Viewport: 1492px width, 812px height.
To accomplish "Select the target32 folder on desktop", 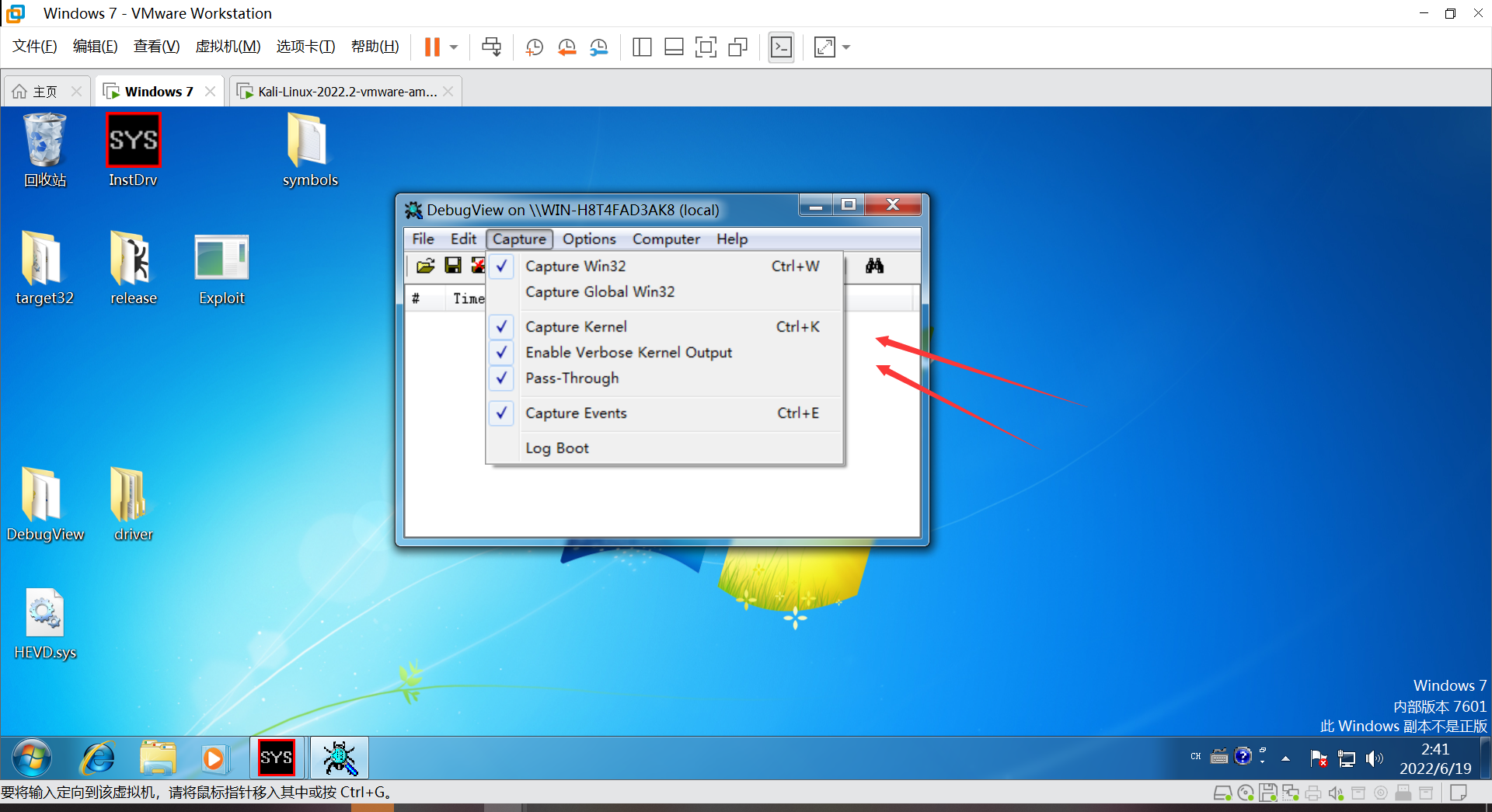I will point(45,269).
